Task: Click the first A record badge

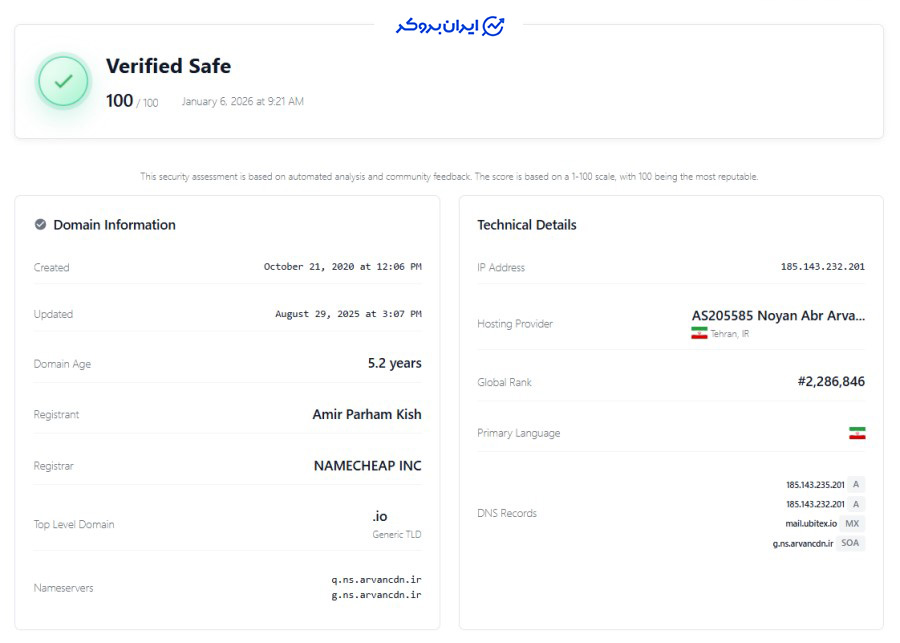Action: click(856, 484)
